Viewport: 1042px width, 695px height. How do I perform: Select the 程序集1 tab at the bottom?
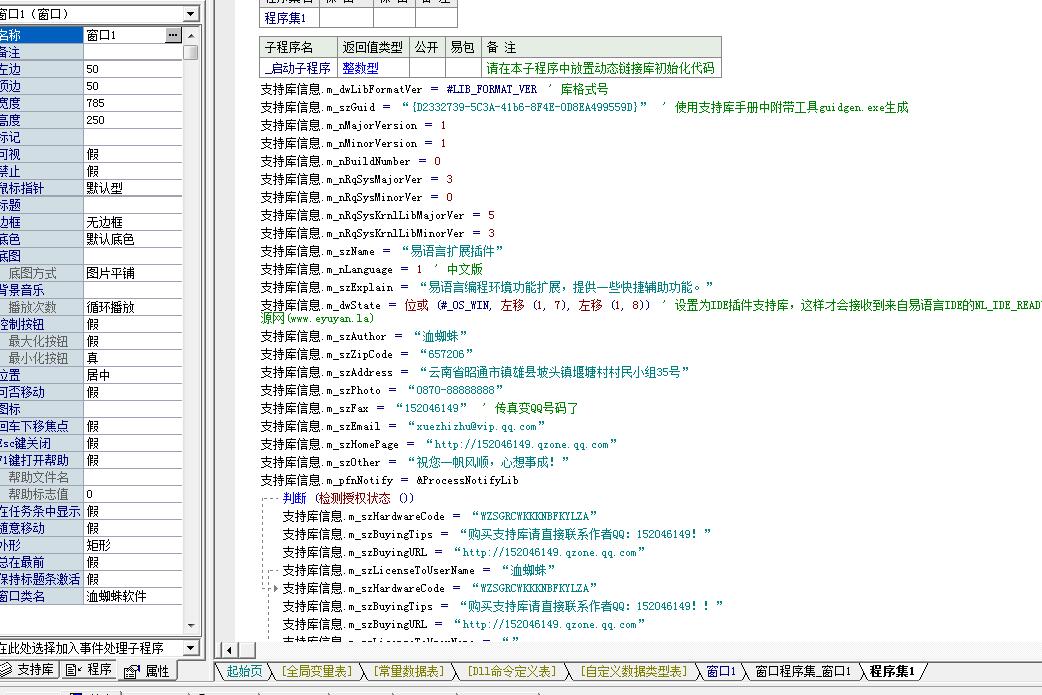pyautogui.click(x=892, y=671)
